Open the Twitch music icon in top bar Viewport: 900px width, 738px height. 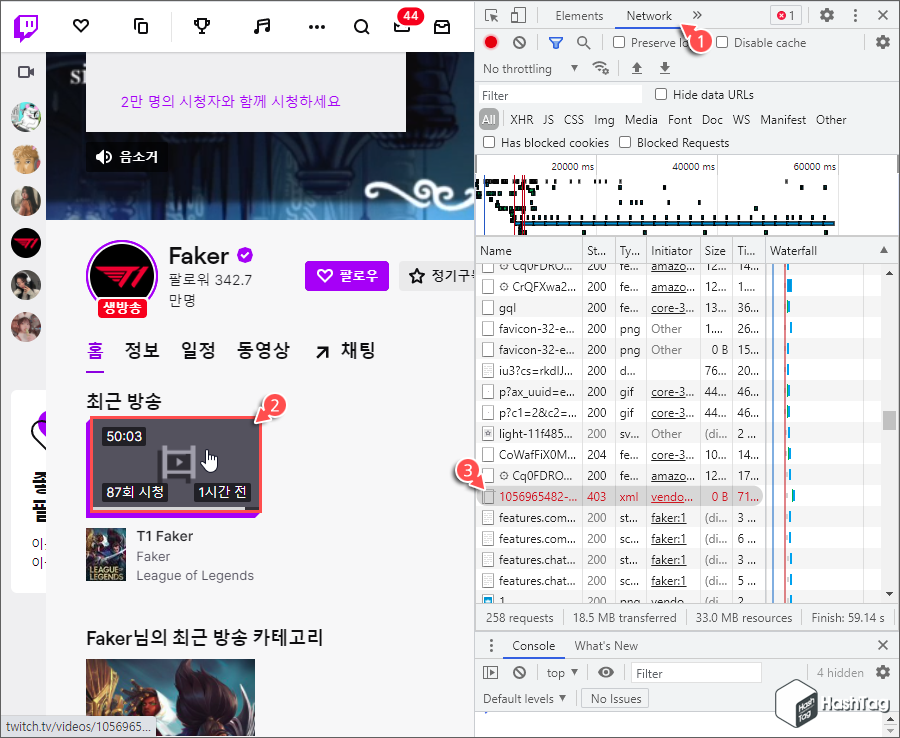click(262, 27)
